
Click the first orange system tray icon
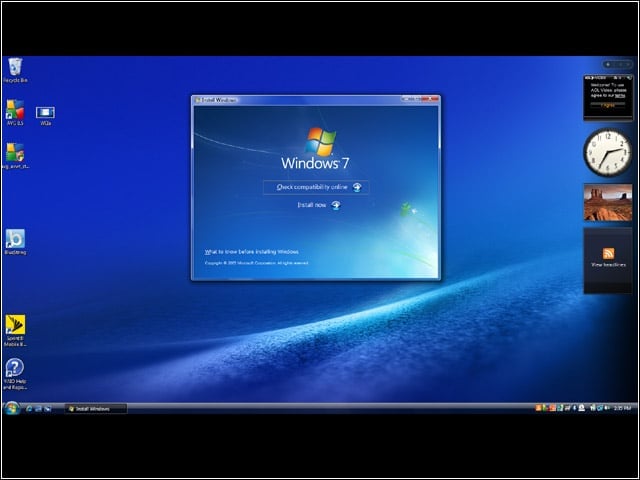click(x=538, y=408)
